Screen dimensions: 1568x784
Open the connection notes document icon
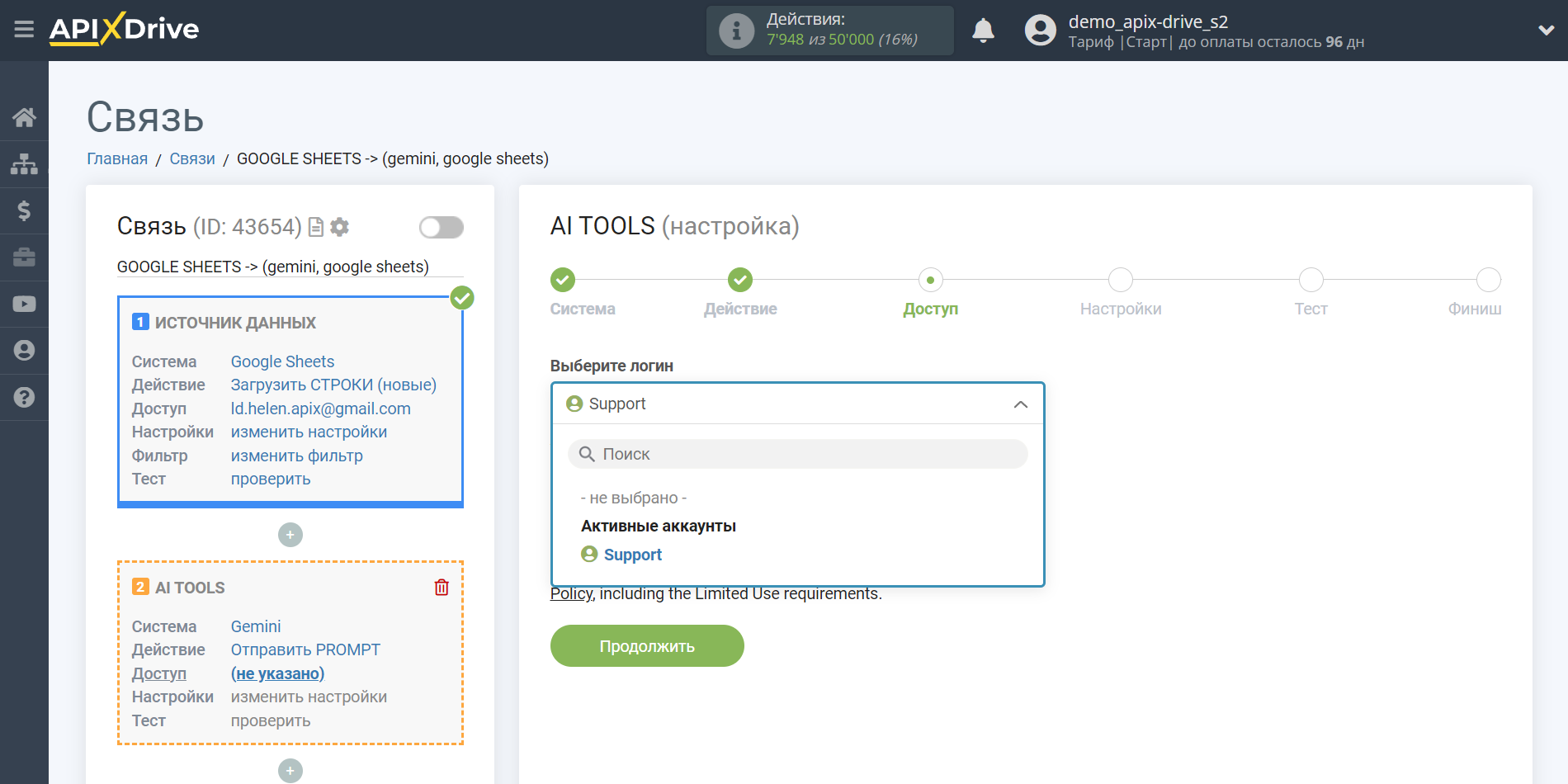[316, 227]
